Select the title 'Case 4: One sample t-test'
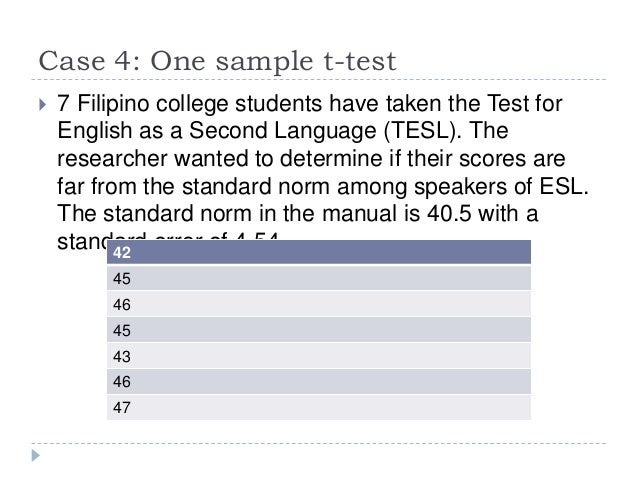The height and width of the screenshot is (479, 638). pos(217,61)
